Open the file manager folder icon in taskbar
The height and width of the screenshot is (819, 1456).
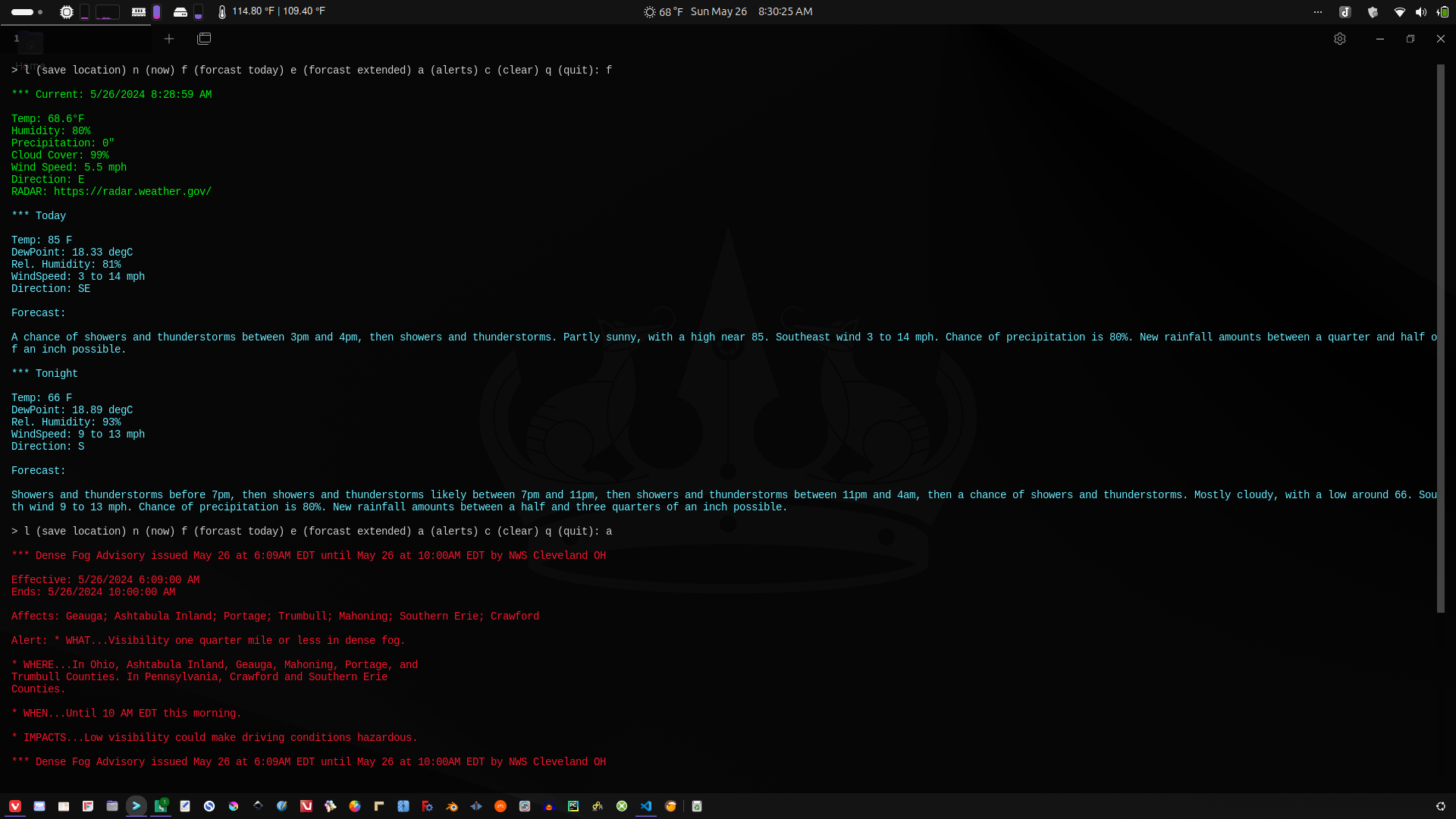coord(112,806)
